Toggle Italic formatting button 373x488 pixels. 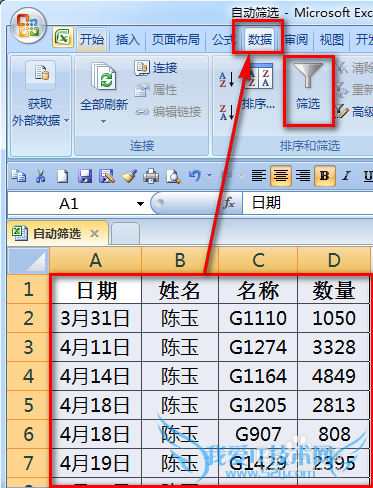pos(347,176)
